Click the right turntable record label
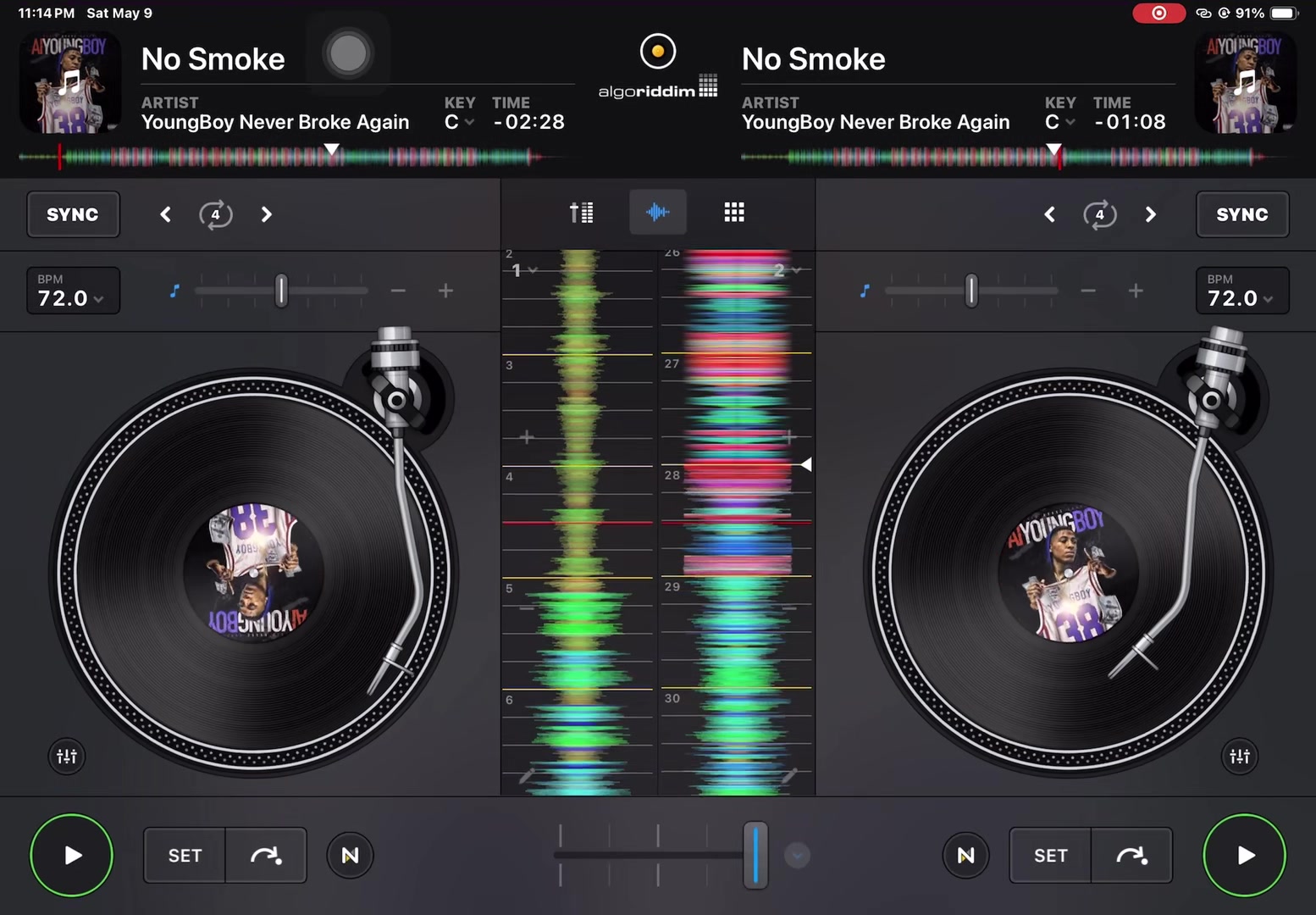 point(1068,574)
